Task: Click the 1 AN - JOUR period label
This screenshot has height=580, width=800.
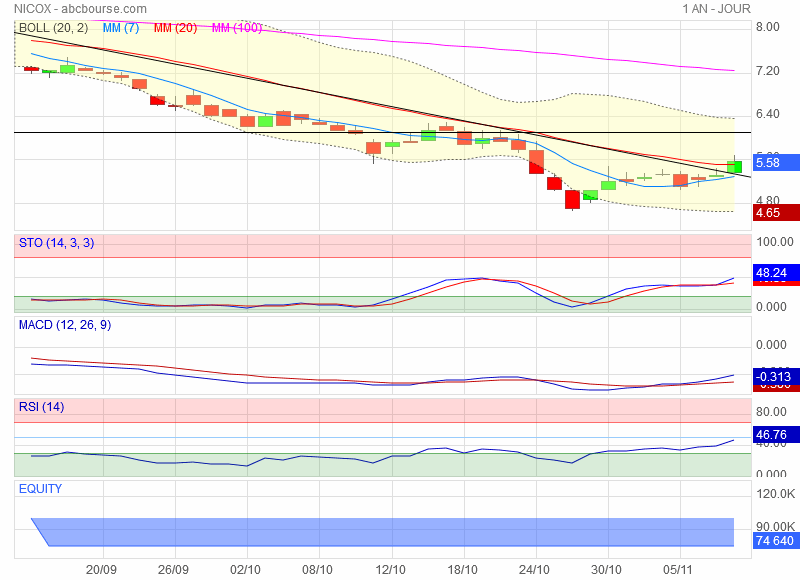Action: (716, 9)
